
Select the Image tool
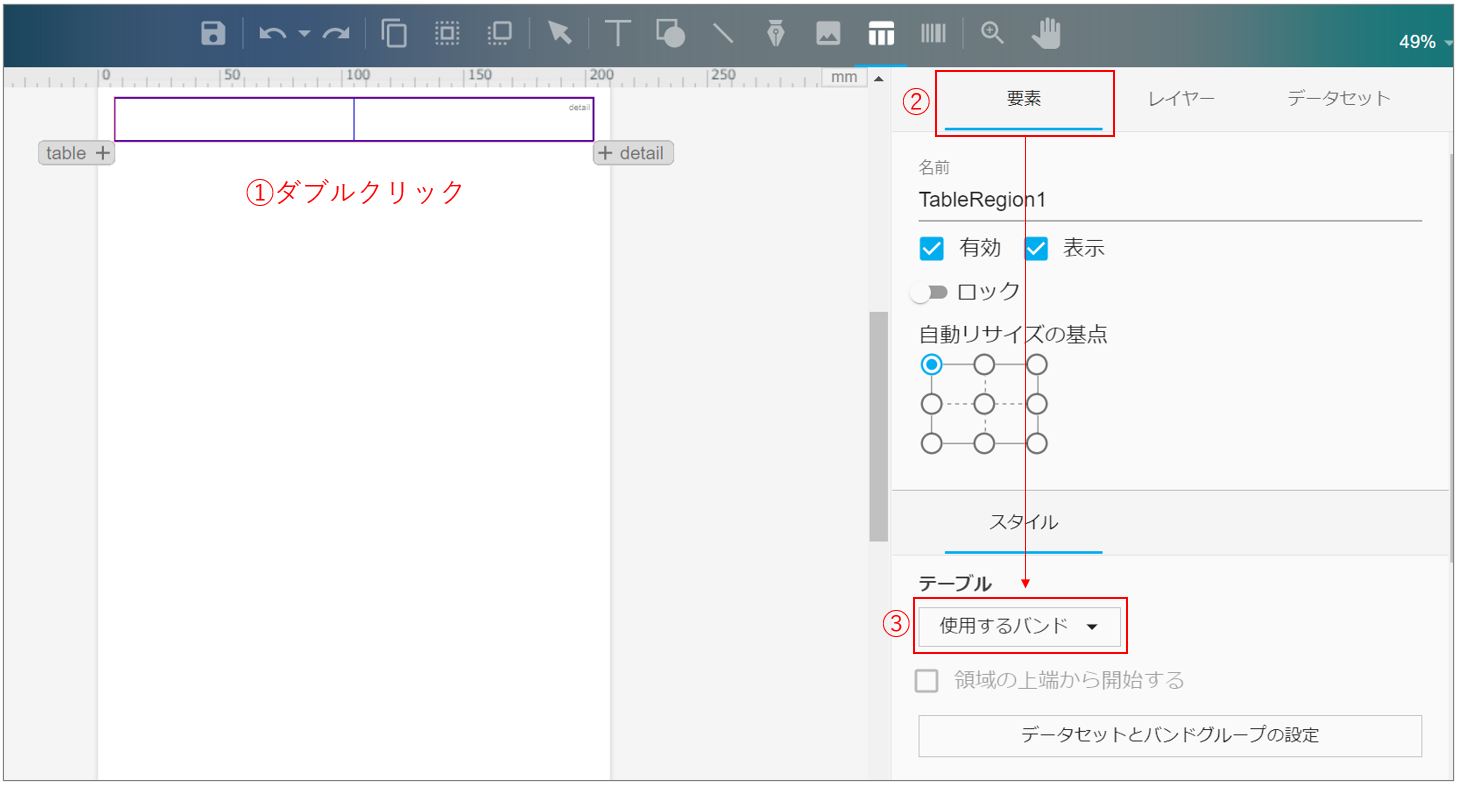[x=828, y=33]
